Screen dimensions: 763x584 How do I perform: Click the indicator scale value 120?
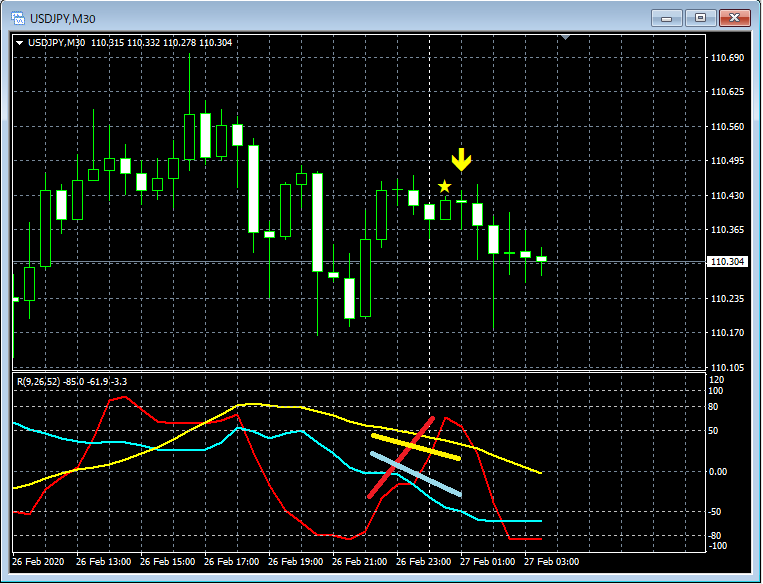pos(717,380)
